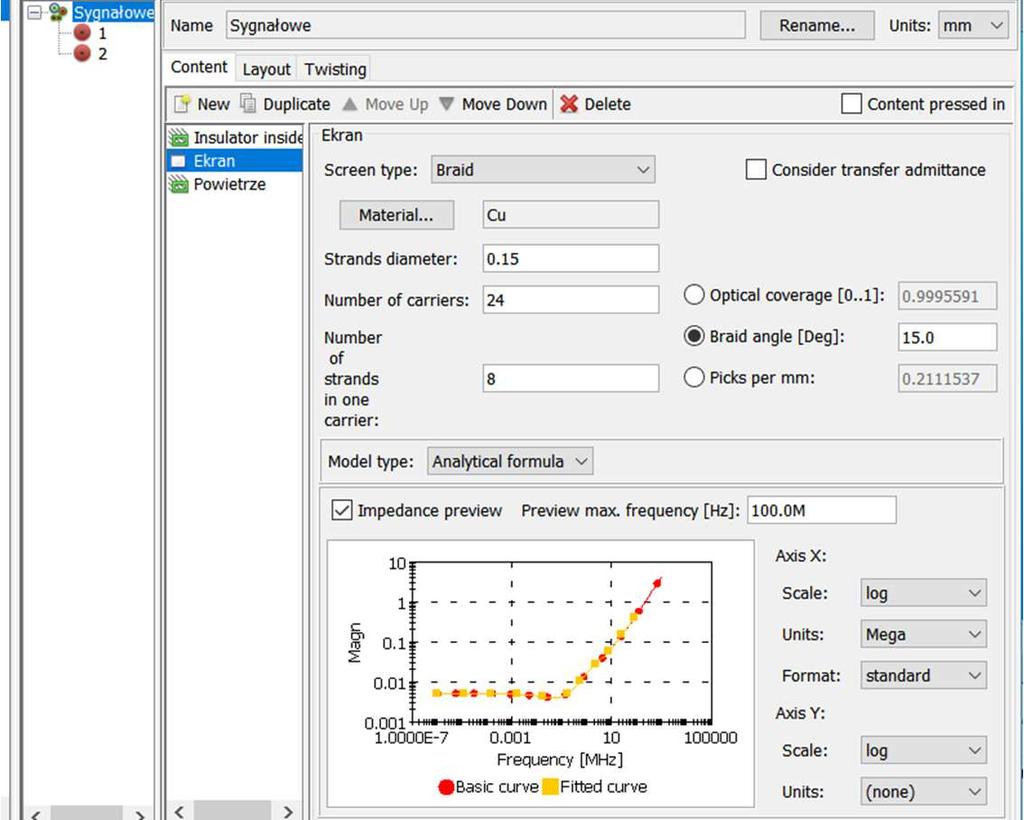Viewport: 1024px width, 820px height.
Task: Click the Cu material field
Action: tap(571, 215)
